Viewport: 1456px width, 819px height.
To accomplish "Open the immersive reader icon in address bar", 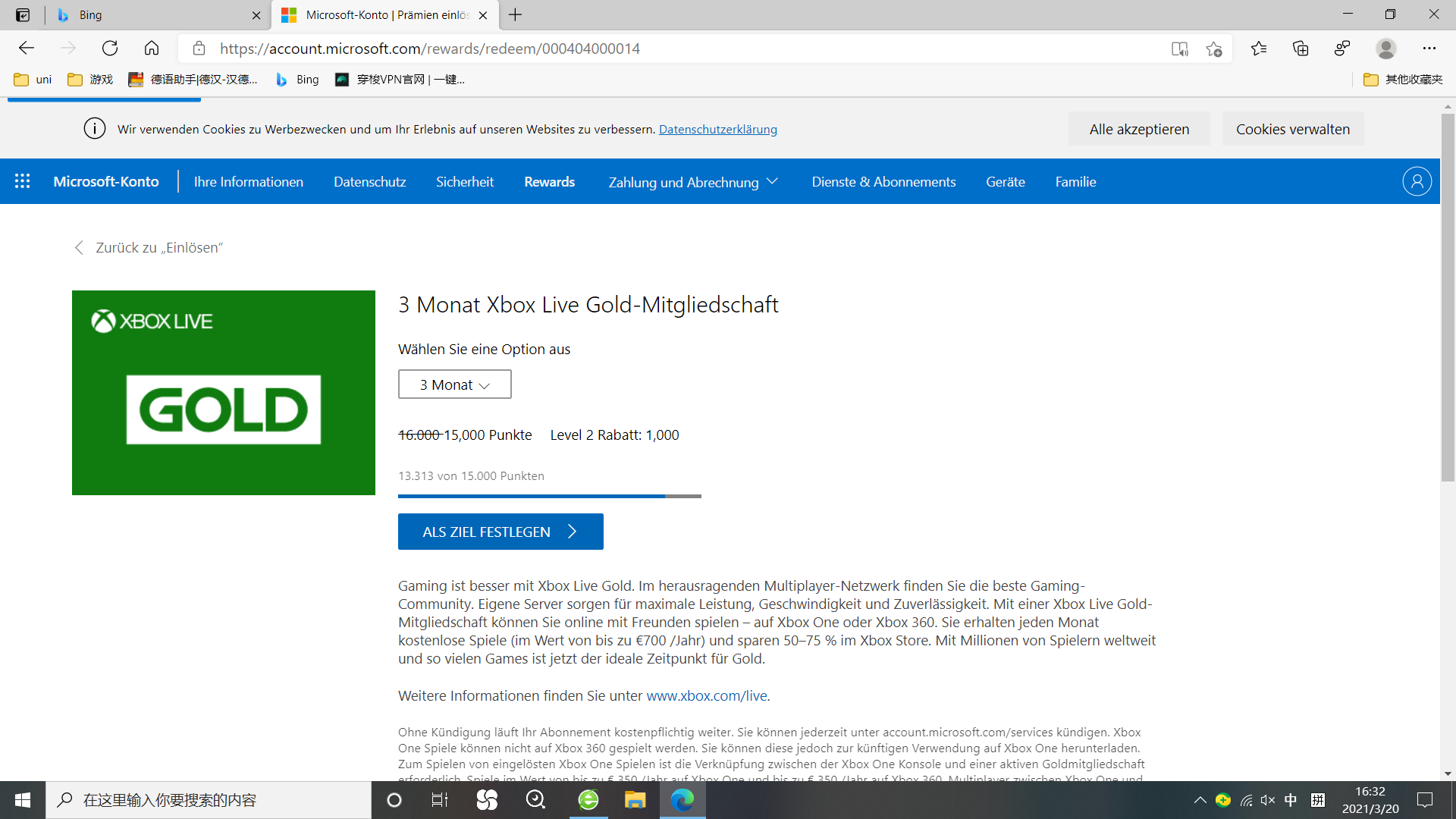I will tap(1179, 49).
